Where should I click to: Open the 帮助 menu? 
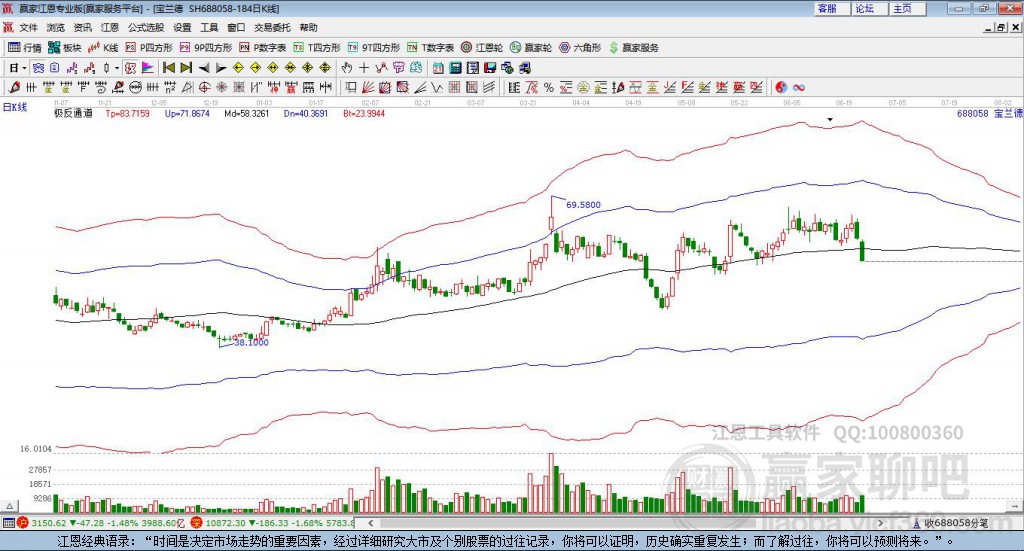point(308,27)
